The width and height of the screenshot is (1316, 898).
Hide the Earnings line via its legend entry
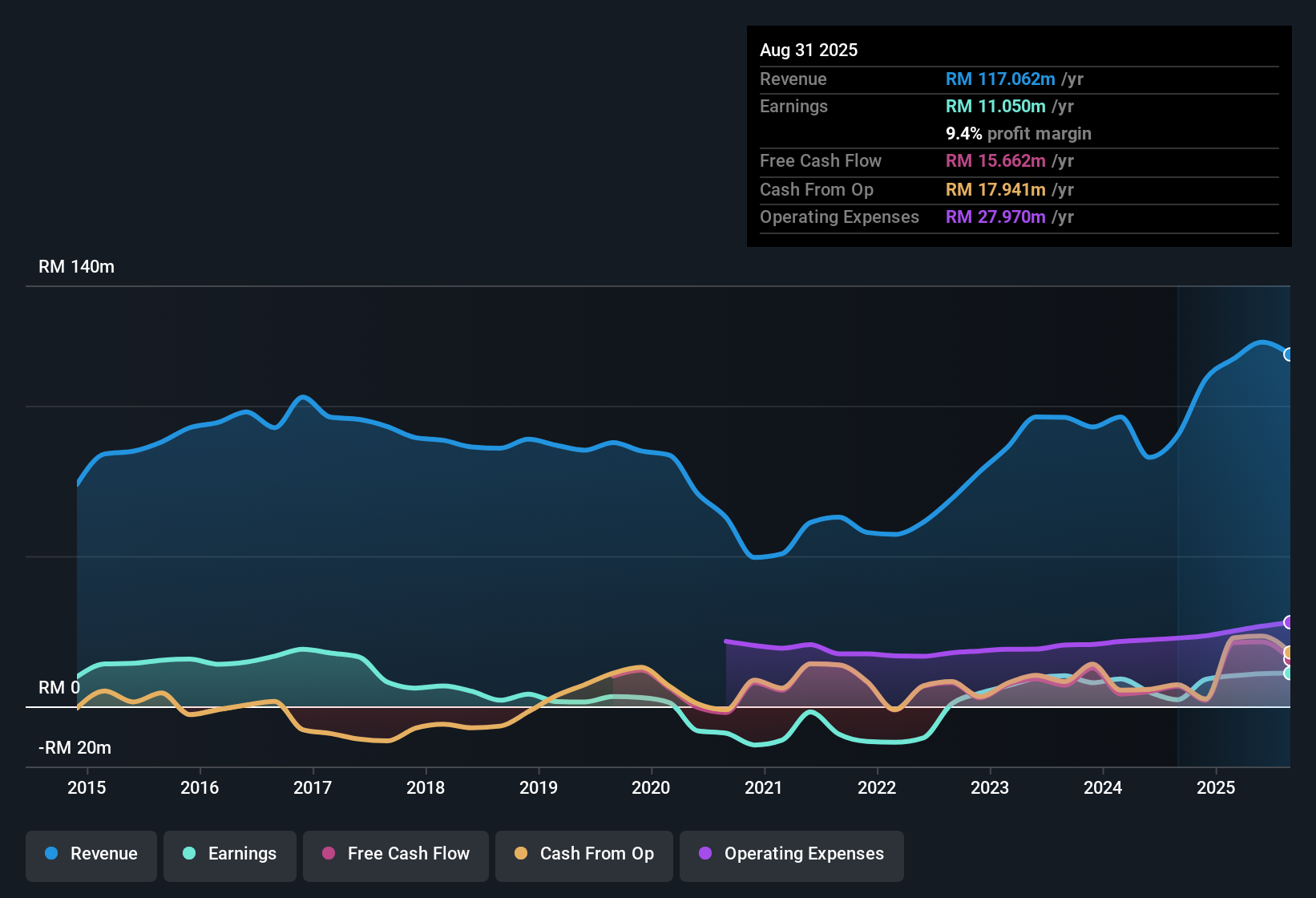(230, 854)
